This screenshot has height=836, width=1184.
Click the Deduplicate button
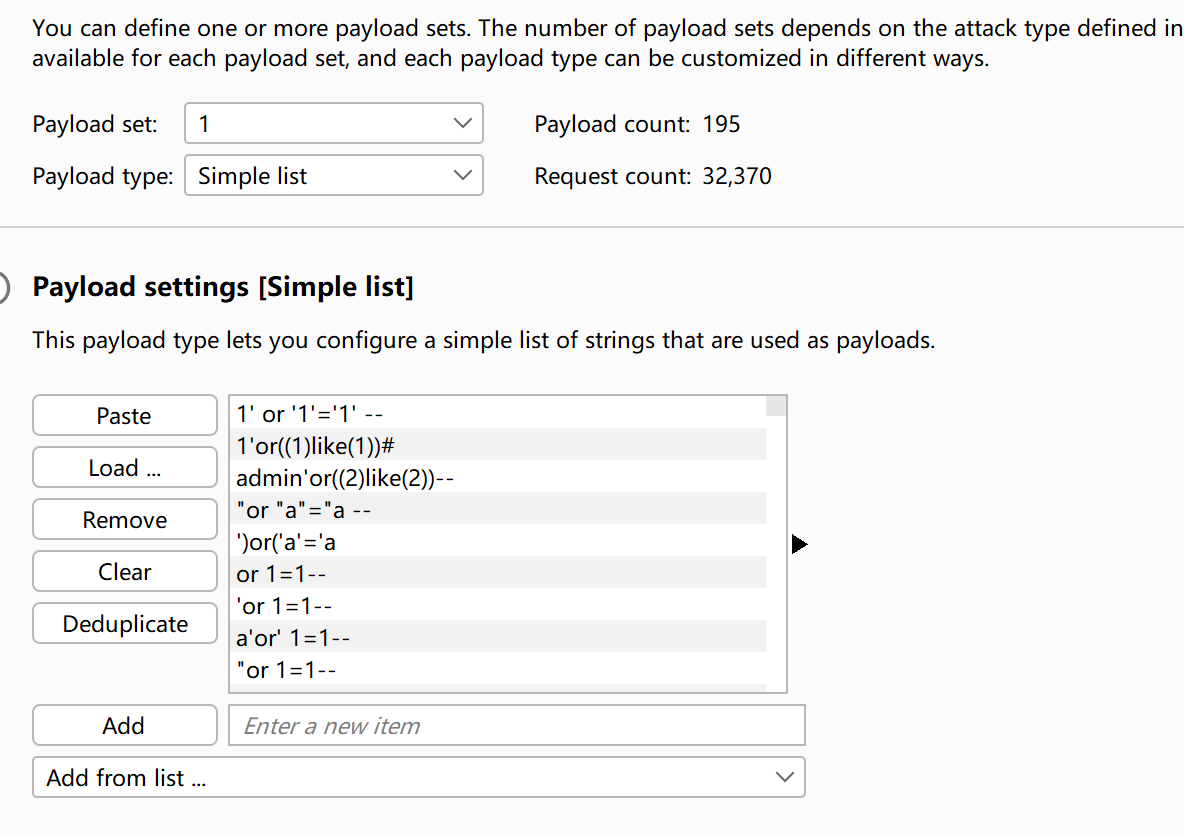(x=124, y=624)
